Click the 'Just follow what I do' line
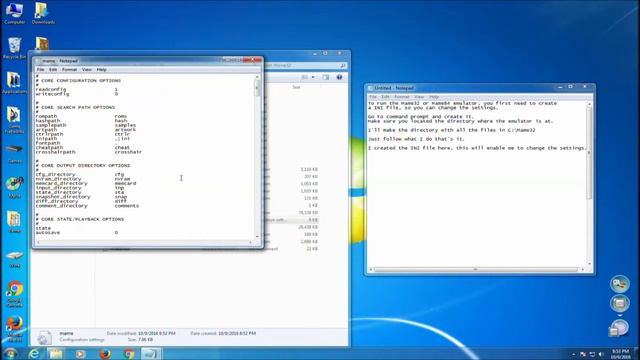The image size is (640, 360). (x=416, y=139)
